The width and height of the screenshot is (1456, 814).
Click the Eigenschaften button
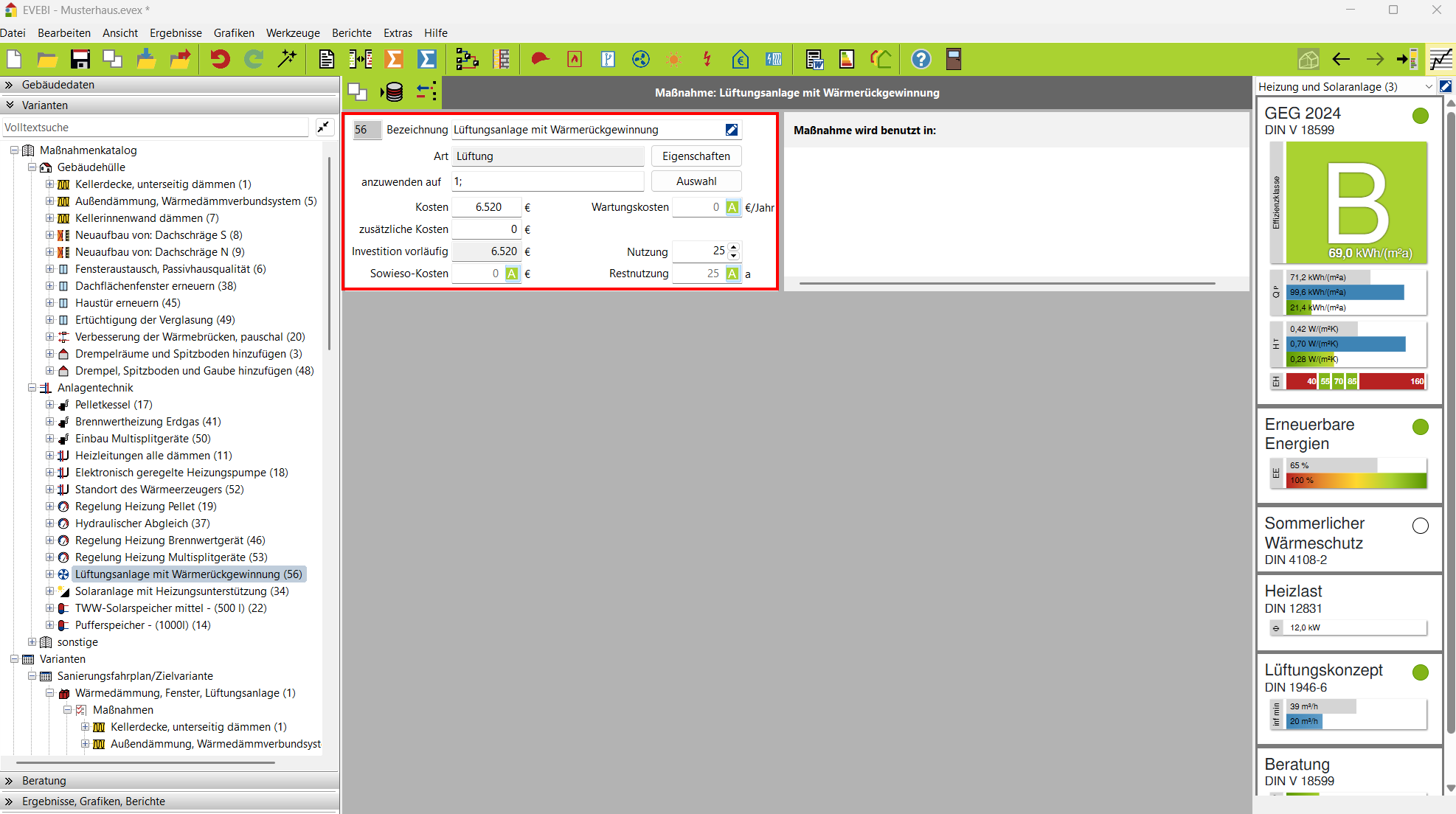[696, 156]
